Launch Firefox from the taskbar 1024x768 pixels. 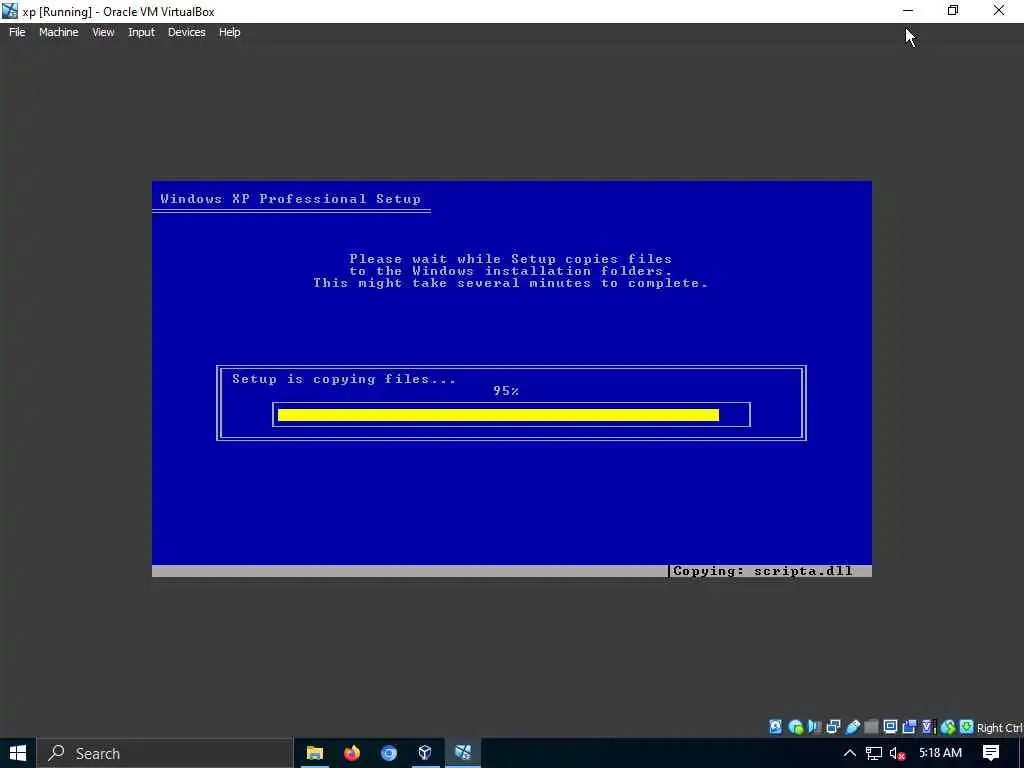352,753
